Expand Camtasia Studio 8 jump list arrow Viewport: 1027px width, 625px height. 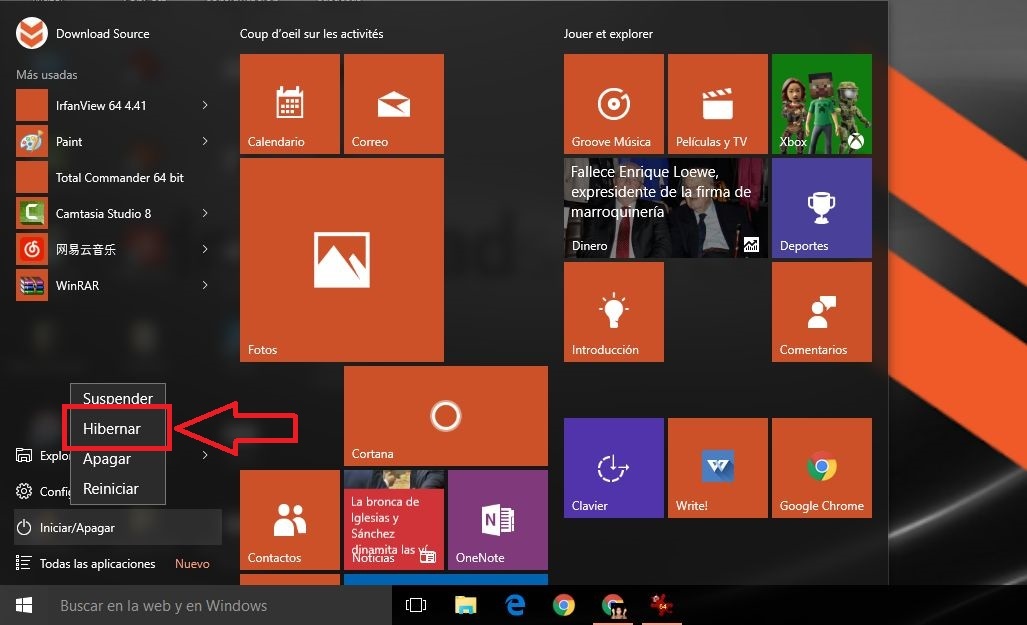pyautogui.click(x=205, y=213)
